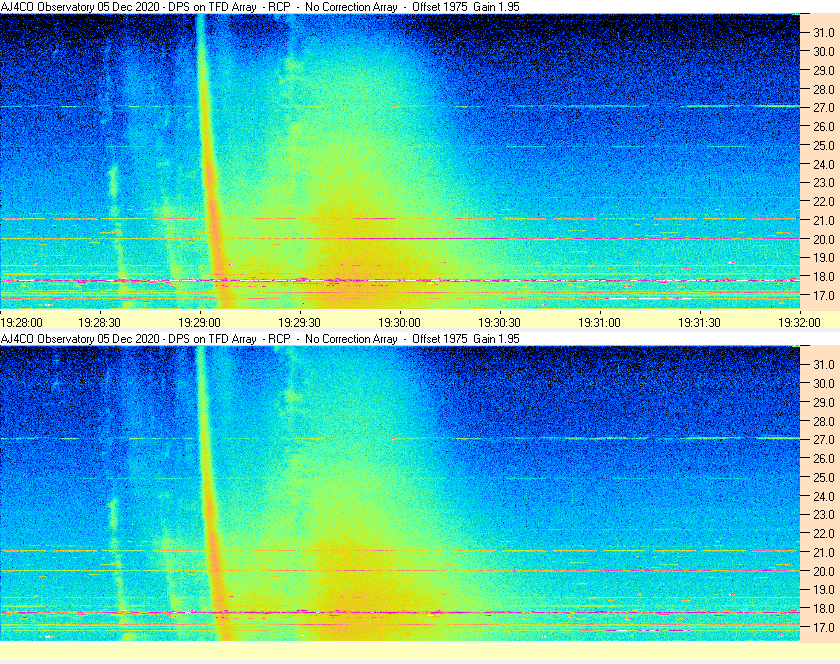The height and width of the screenshot is (664, 840).
Task: Click 18.0 MHz label on lower spectrogram
Action: (x=824, y=609)
